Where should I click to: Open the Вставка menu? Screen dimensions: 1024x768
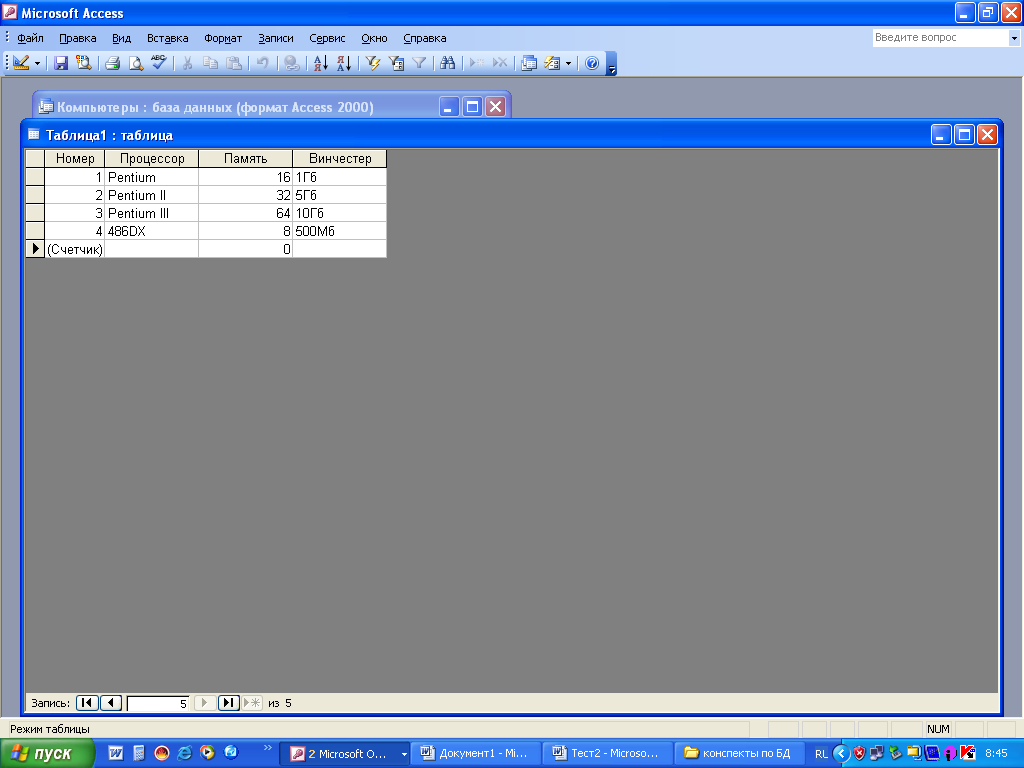tap(167, 38)
